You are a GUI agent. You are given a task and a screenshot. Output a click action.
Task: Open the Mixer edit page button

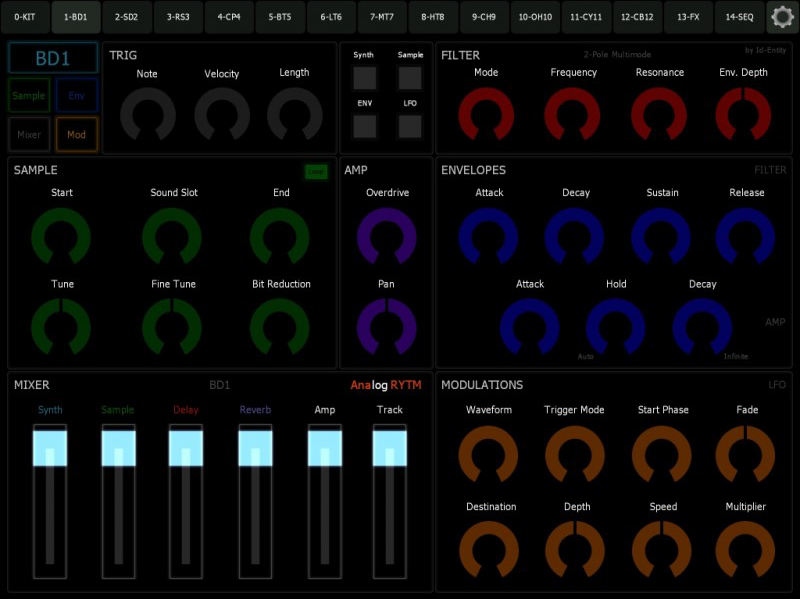coord(29,134)
